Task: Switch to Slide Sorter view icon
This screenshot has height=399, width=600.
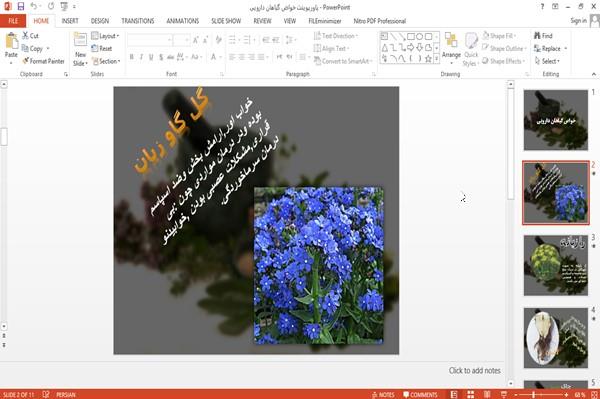Action: (470, 394)
